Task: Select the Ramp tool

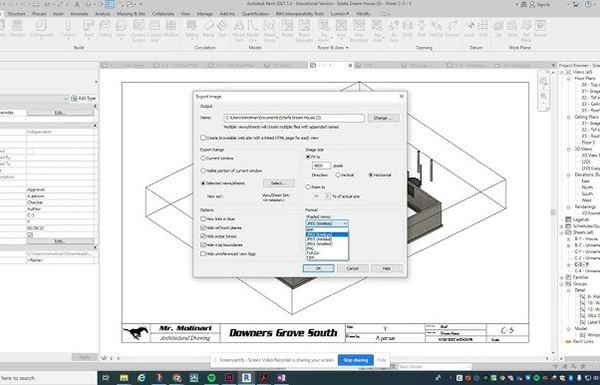Action: pos(209,29)
